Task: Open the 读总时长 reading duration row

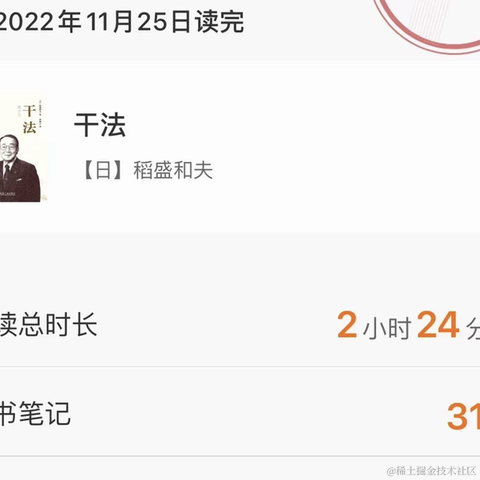Action: (240, 324)
